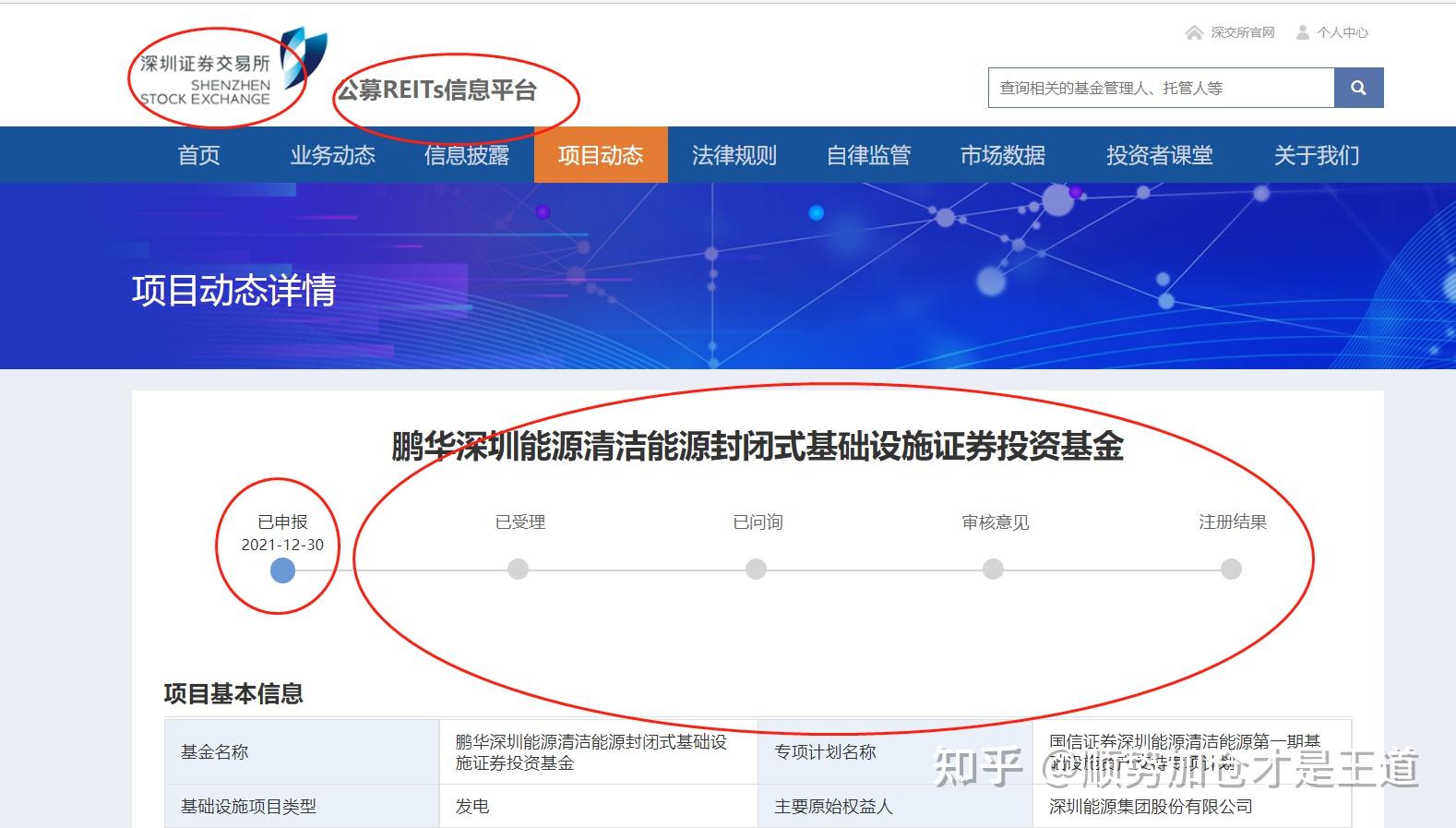Click the 专项计划名称 table label

tap(826, 752)
